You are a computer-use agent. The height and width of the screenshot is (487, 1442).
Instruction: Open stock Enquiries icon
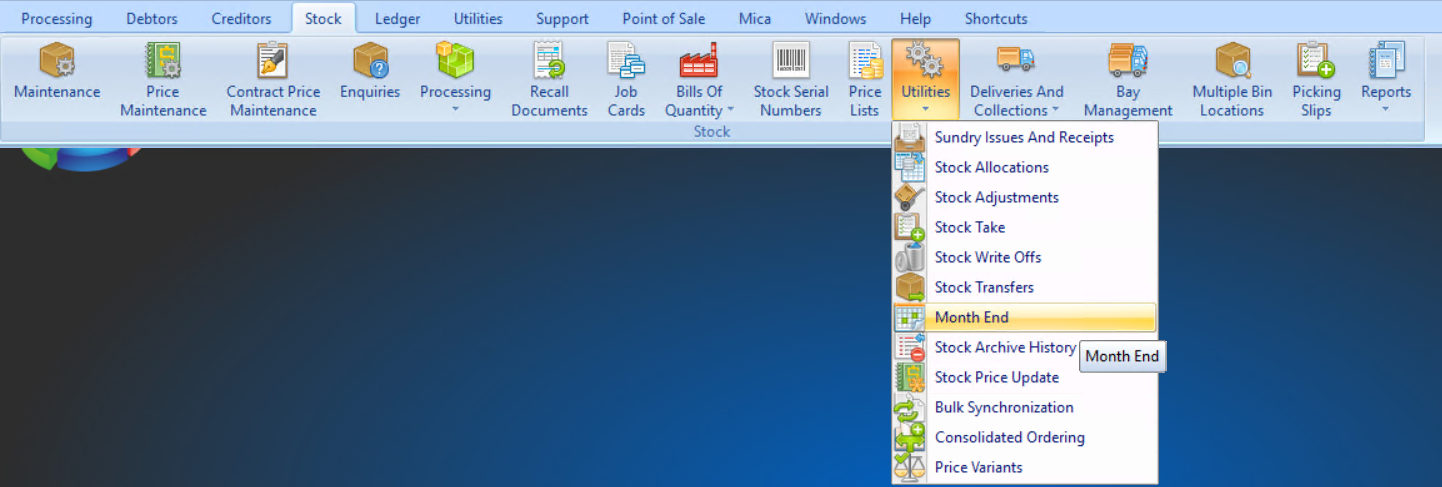coord(370,60)
